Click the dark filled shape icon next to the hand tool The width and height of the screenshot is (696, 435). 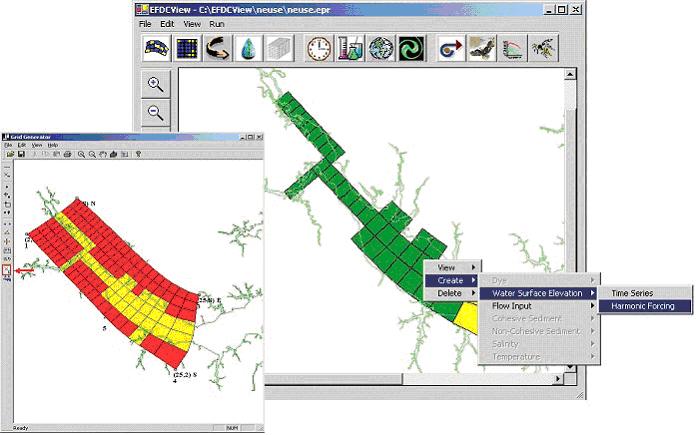[x=114, y=154]
